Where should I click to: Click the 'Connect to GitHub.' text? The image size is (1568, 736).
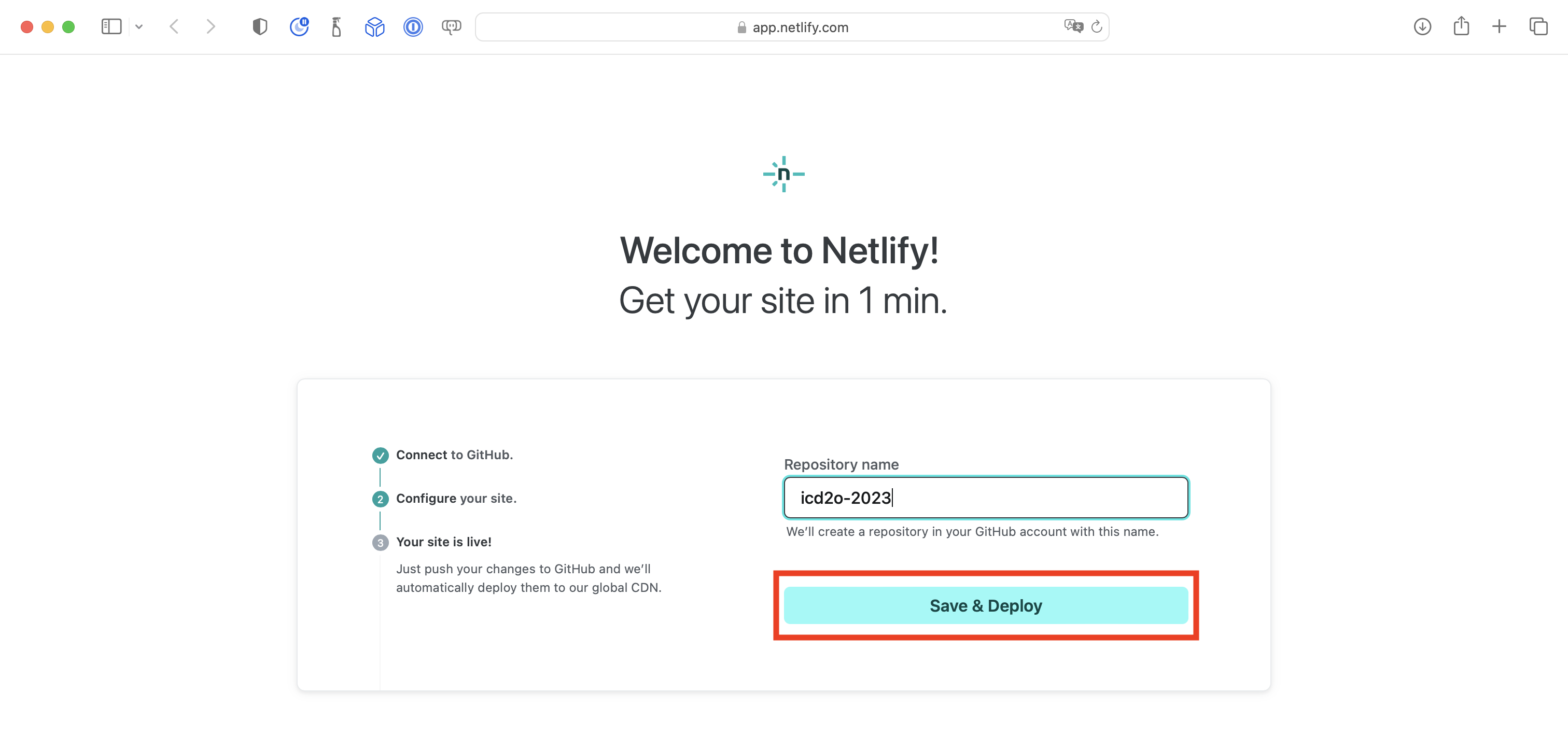[455, 455]
